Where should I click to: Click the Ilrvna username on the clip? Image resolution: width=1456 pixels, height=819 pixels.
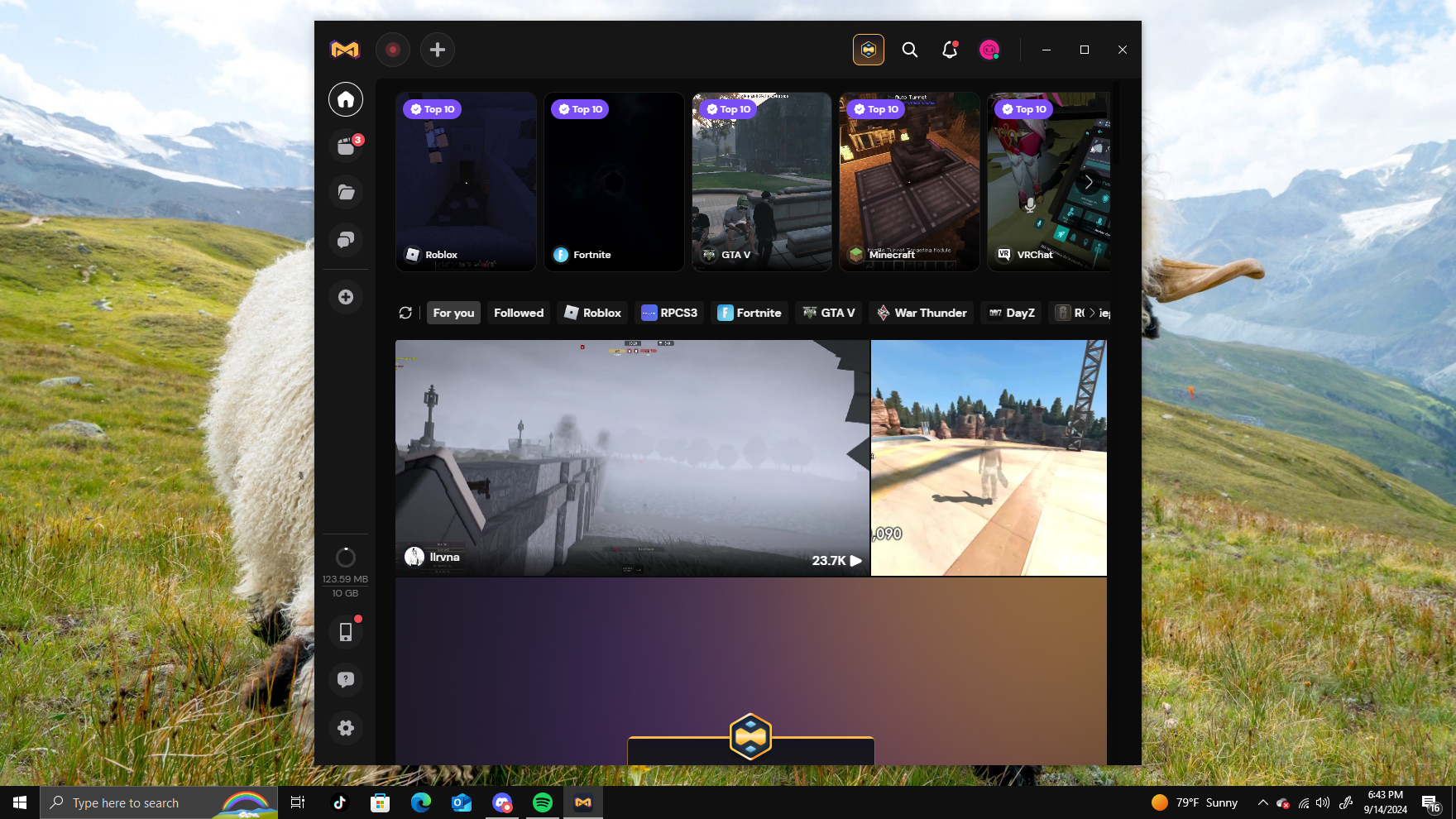(444, 557)
